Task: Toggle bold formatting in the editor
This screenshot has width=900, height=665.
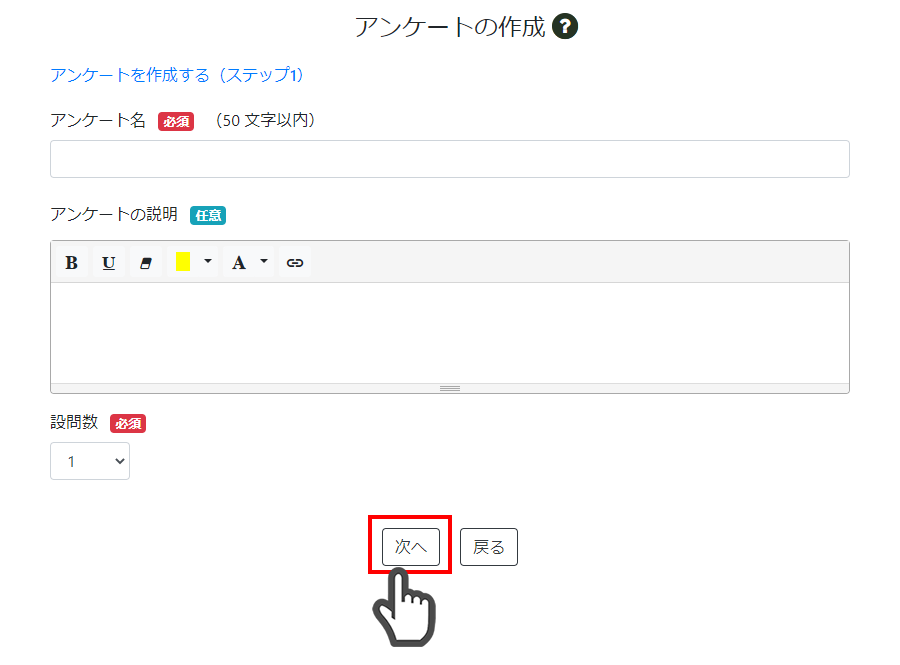Action: tap(71, 263)
